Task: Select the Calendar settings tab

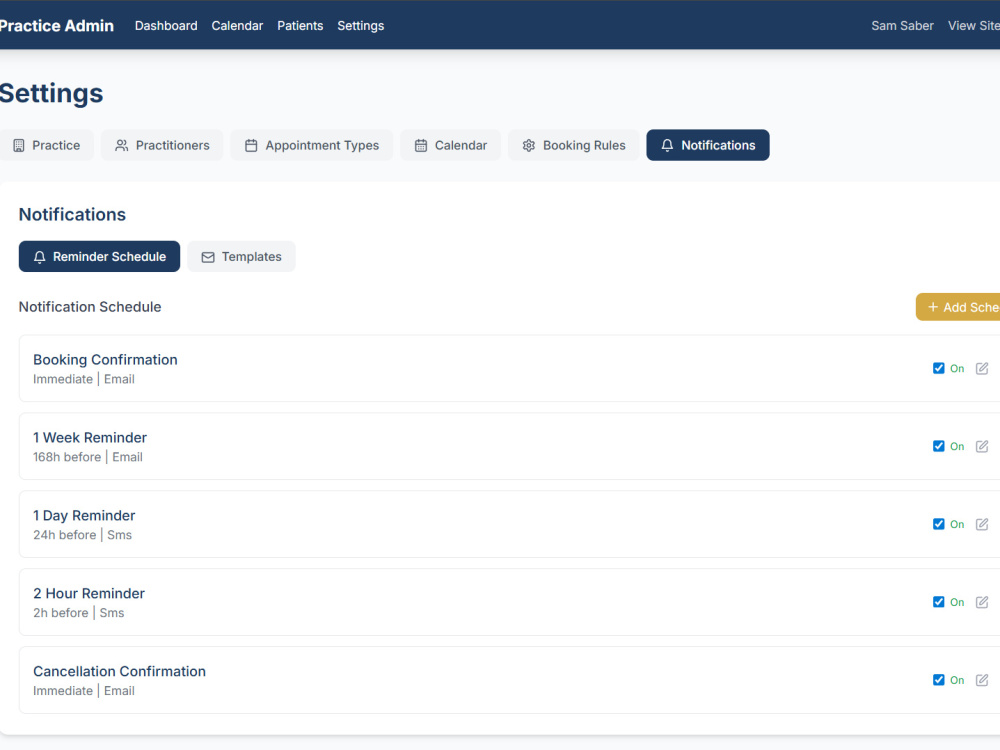Action: 450,145
